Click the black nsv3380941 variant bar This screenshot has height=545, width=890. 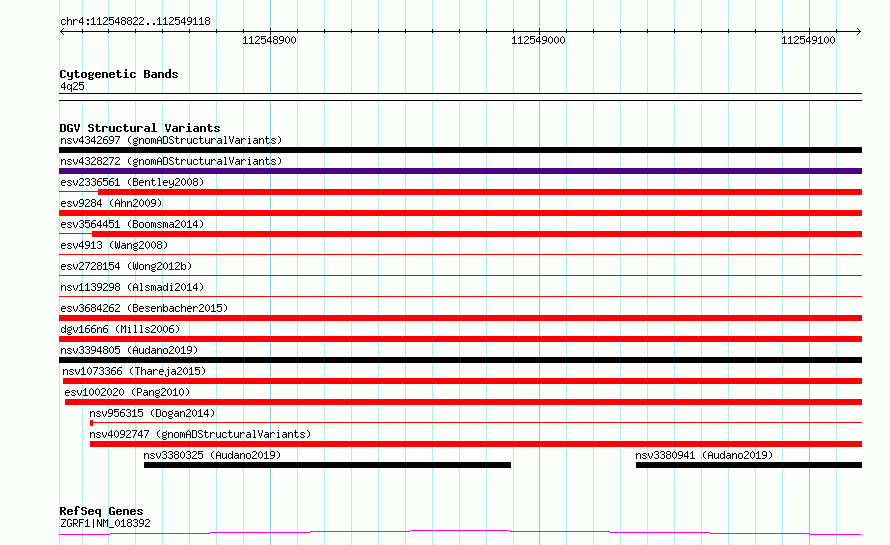click(749, 465)
